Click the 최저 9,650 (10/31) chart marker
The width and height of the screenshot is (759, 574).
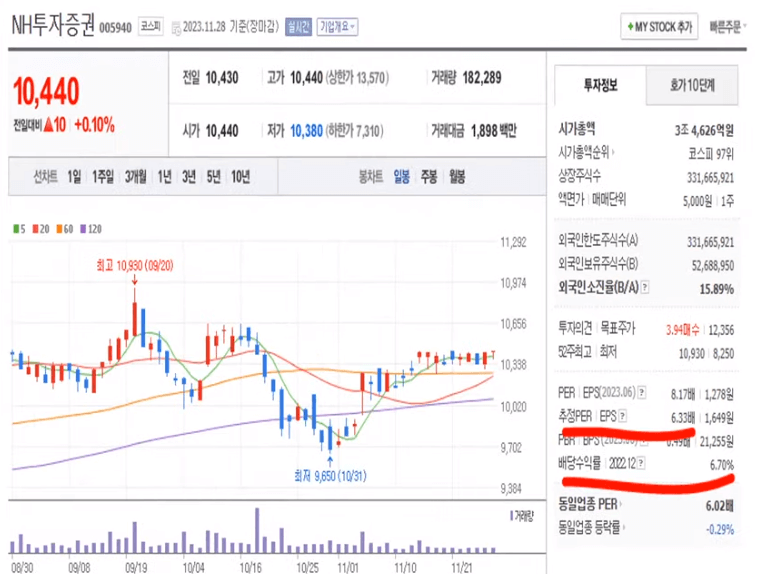point(330,476)
